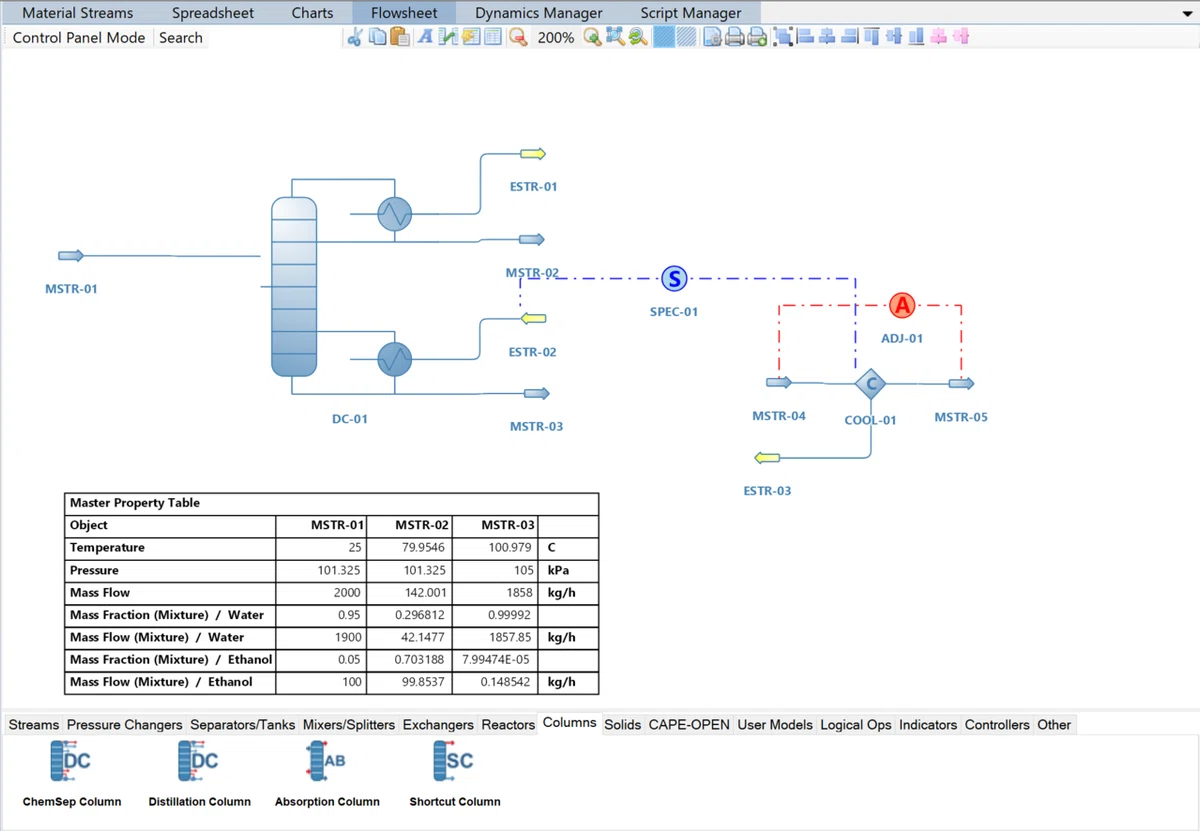The image size is (1200, 831).
Task: Open the Script Manager tab
Action: coord(691,13)
